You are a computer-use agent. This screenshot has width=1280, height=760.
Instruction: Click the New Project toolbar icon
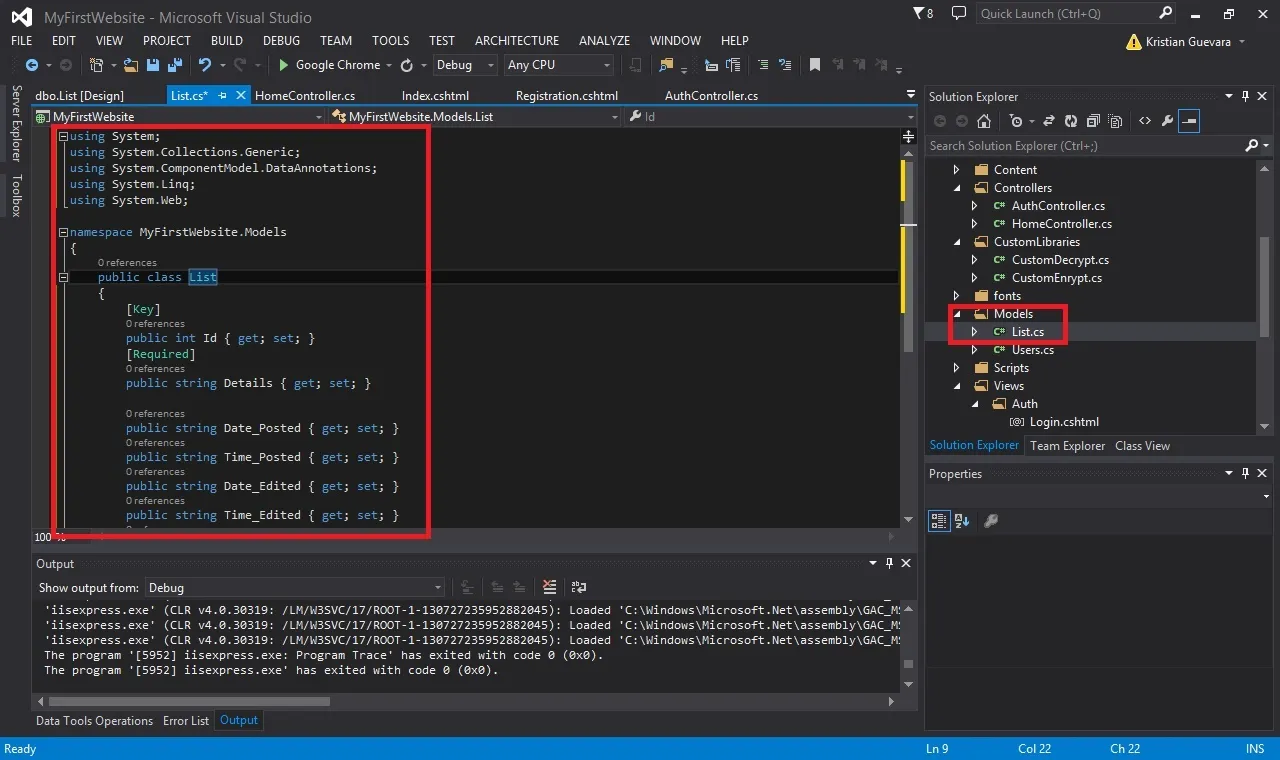coord(96,65)
